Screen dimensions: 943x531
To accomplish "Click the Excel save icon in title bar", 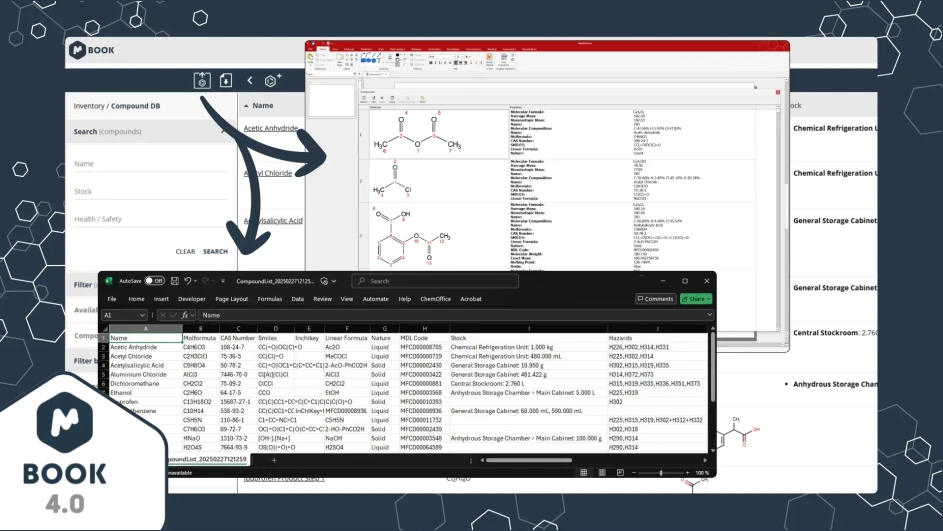I will (174, 281).
